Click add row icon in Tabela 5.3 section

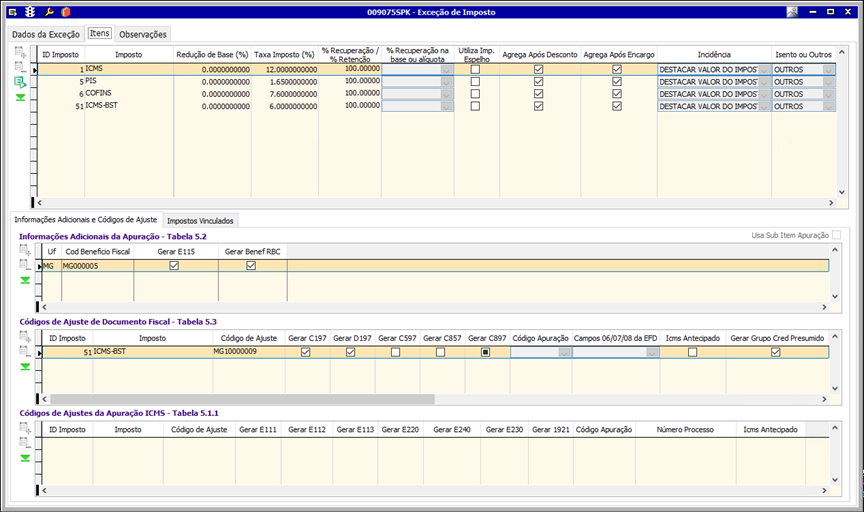[x=25, y=336]
